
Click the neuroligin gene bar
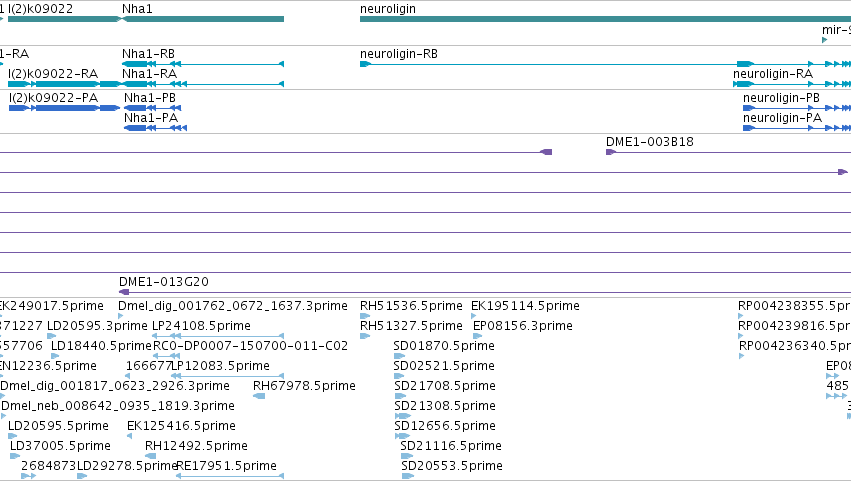pos(605,19)
